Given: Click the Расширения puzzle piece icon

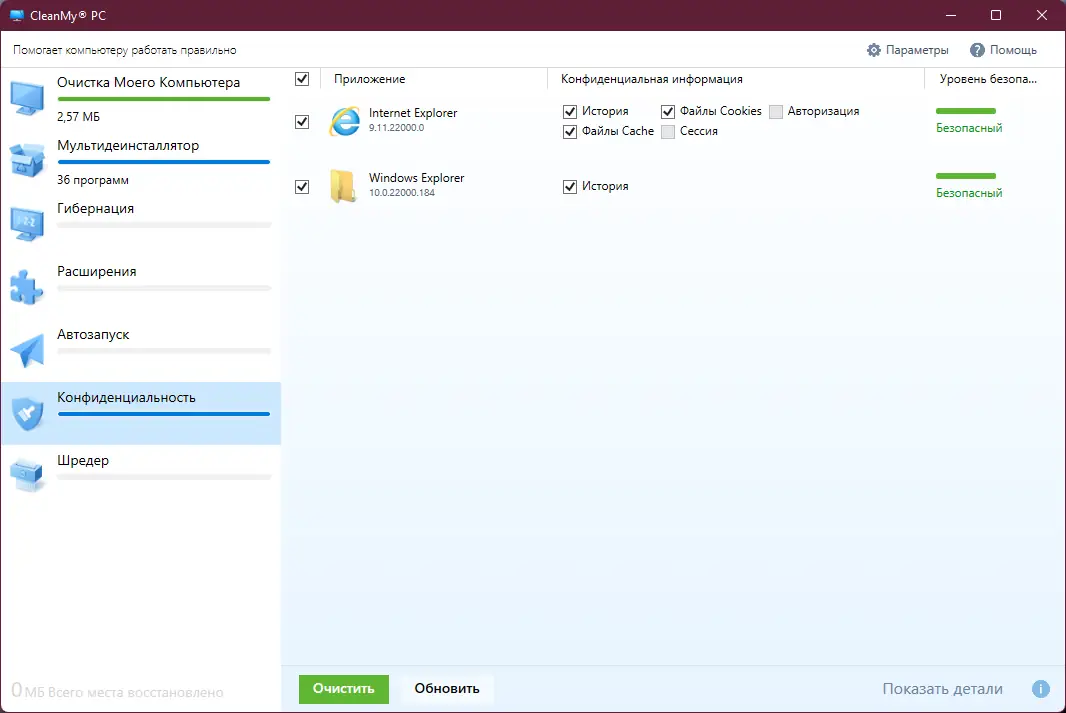Looking at the screenshot, I should [27, 287].
